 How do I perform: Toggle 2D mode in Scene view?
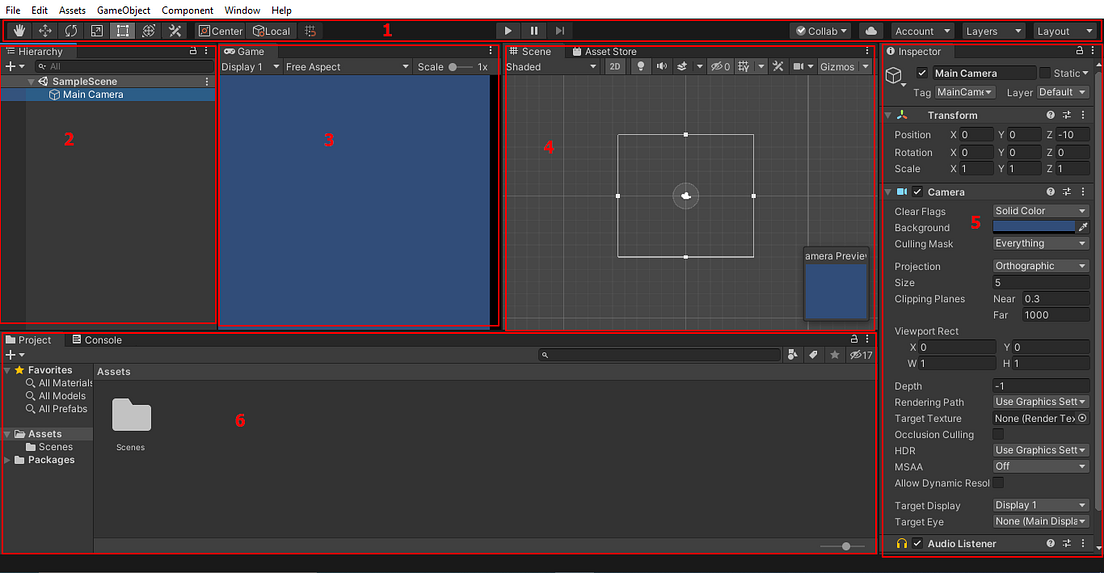coord(615,66)
